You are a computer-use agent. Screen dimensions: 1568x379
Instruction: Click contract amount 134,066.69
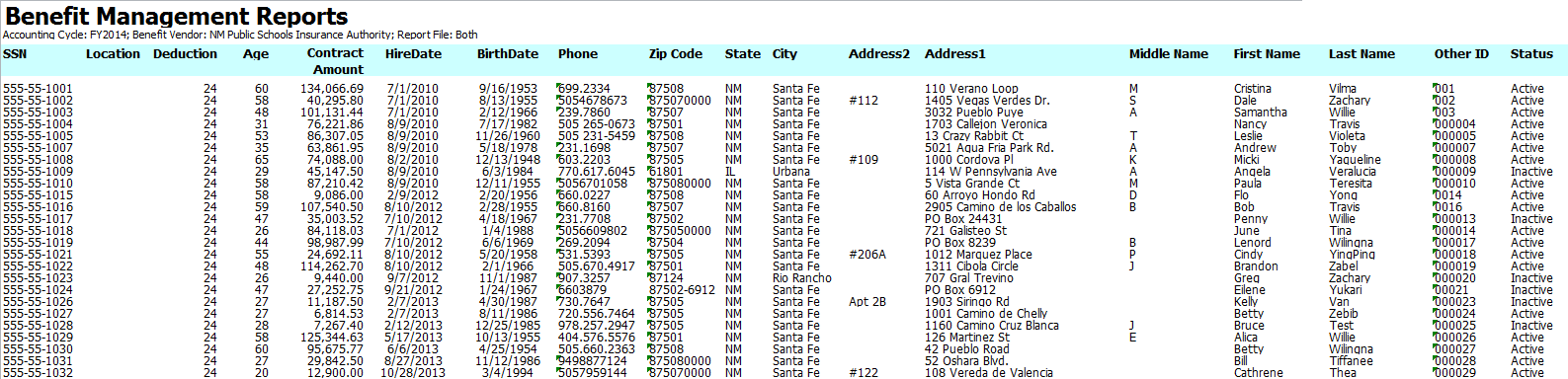click(332, 89)
